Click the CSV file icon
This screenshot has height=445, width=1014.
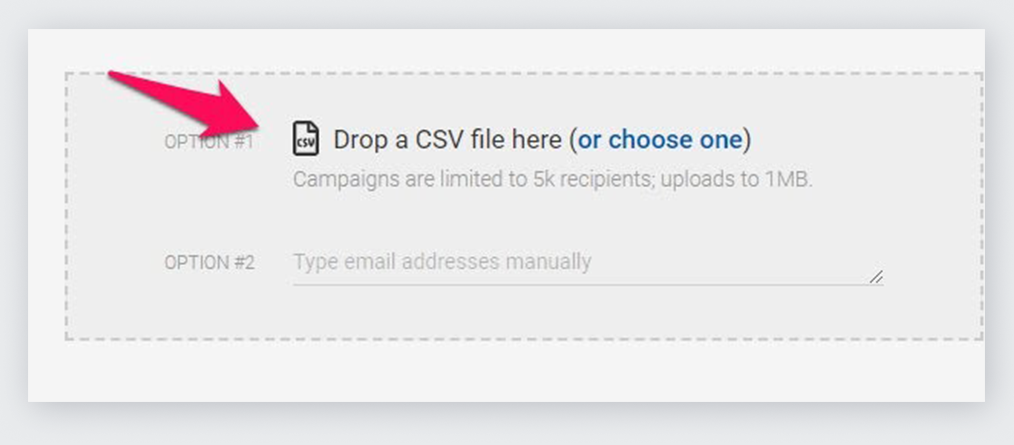(x=305, y=138)
